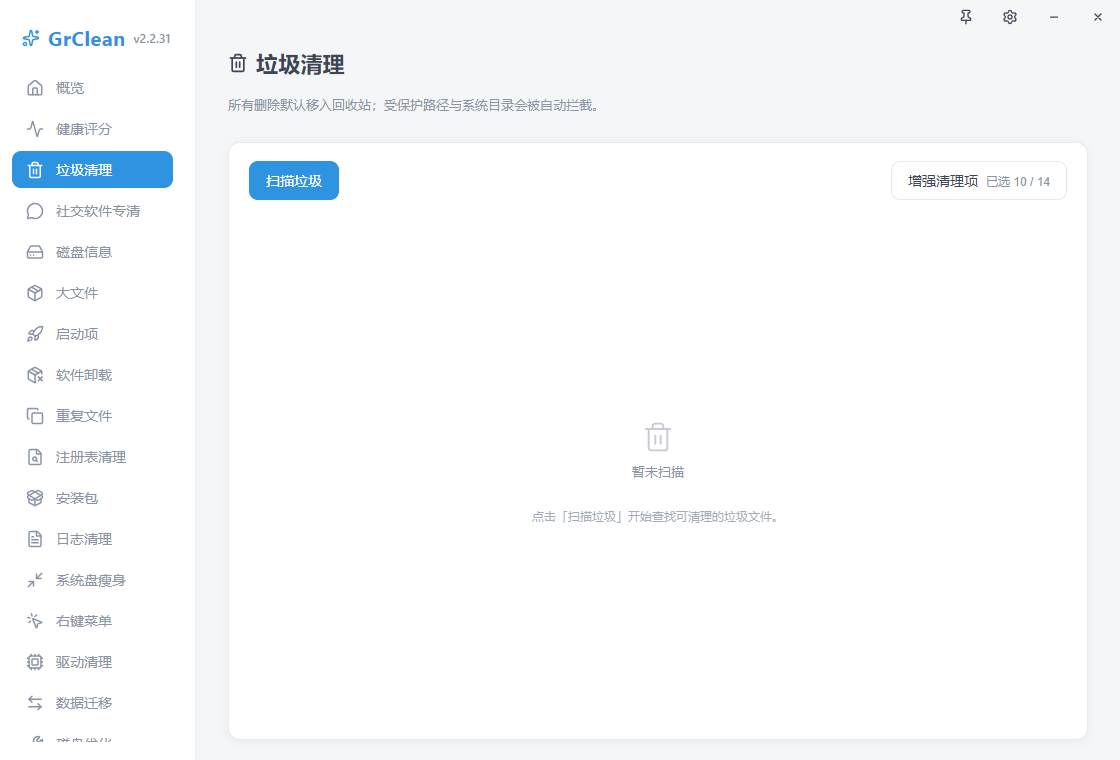Click the chat bubble icon for 社交软件专清
Viewport: 1120px width, 760px height.
pyautogui.click(x=35, y=211)
